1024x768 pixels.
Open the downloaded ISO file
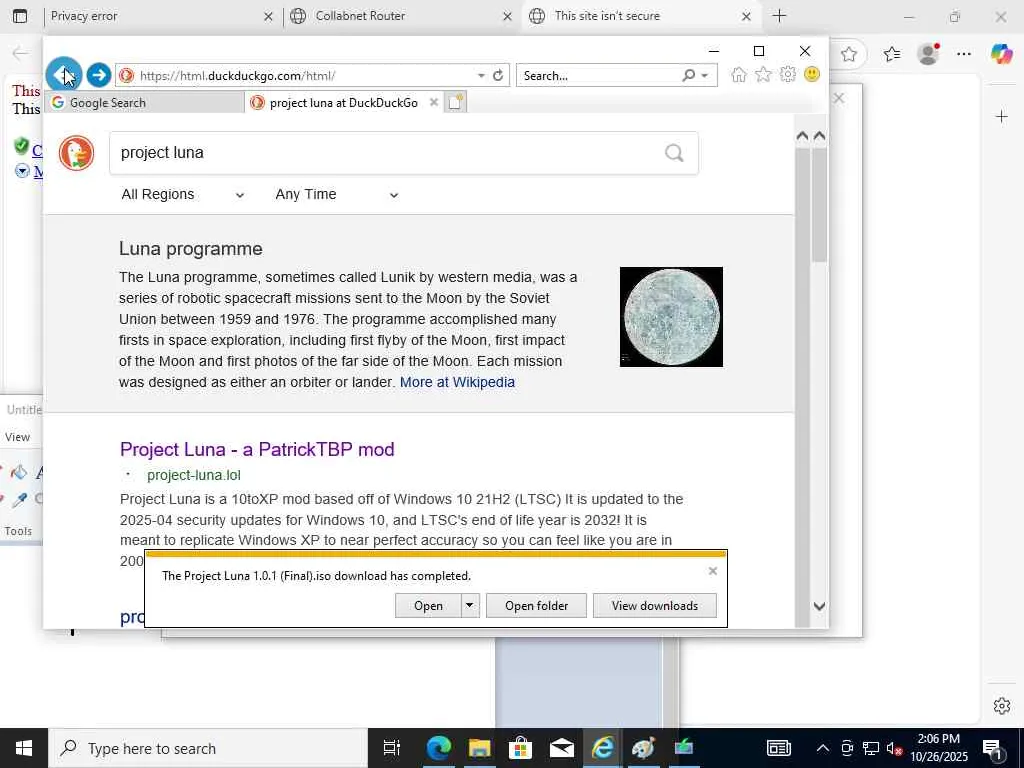click(428, 605)
